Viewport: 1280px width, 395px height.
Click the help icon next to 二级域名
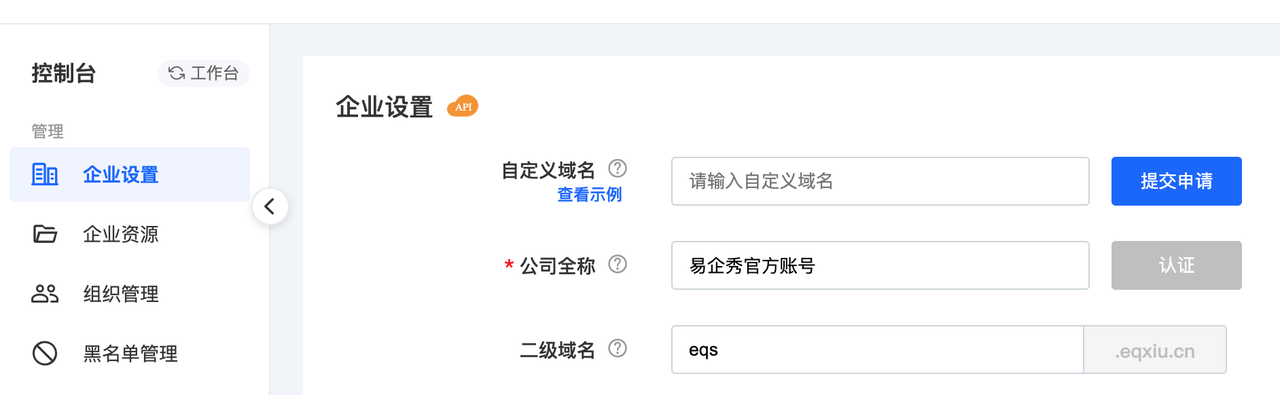pos(618,349)
